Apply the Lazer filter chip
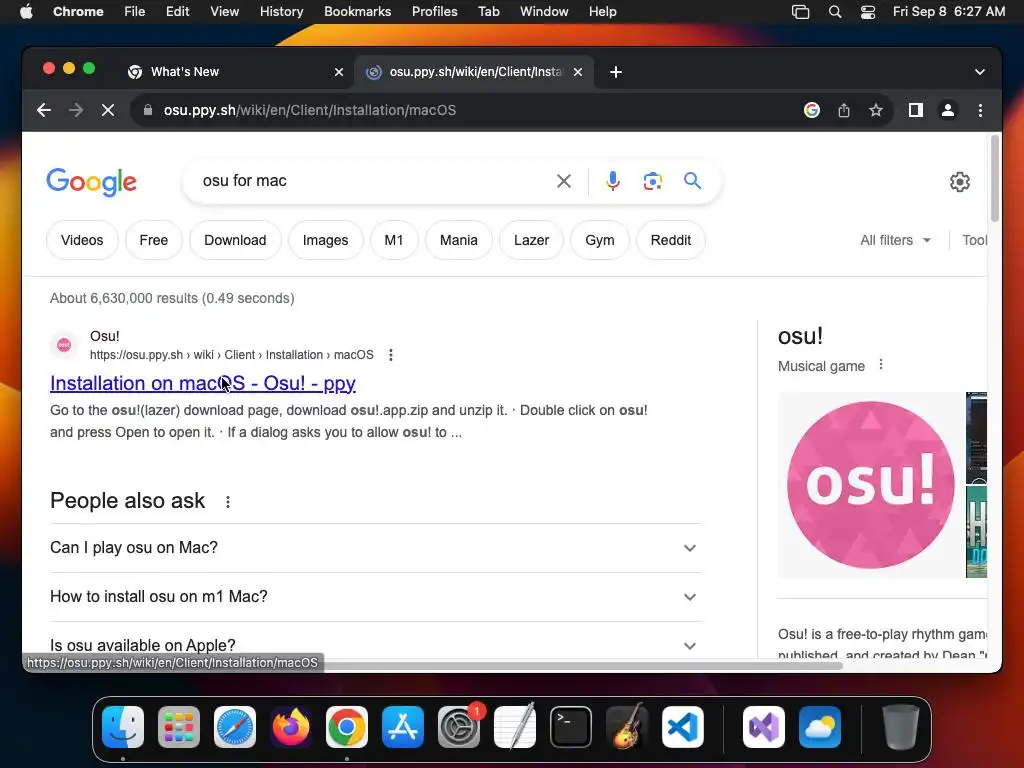This screenshot has width=1024, height=768. (531, 240)
